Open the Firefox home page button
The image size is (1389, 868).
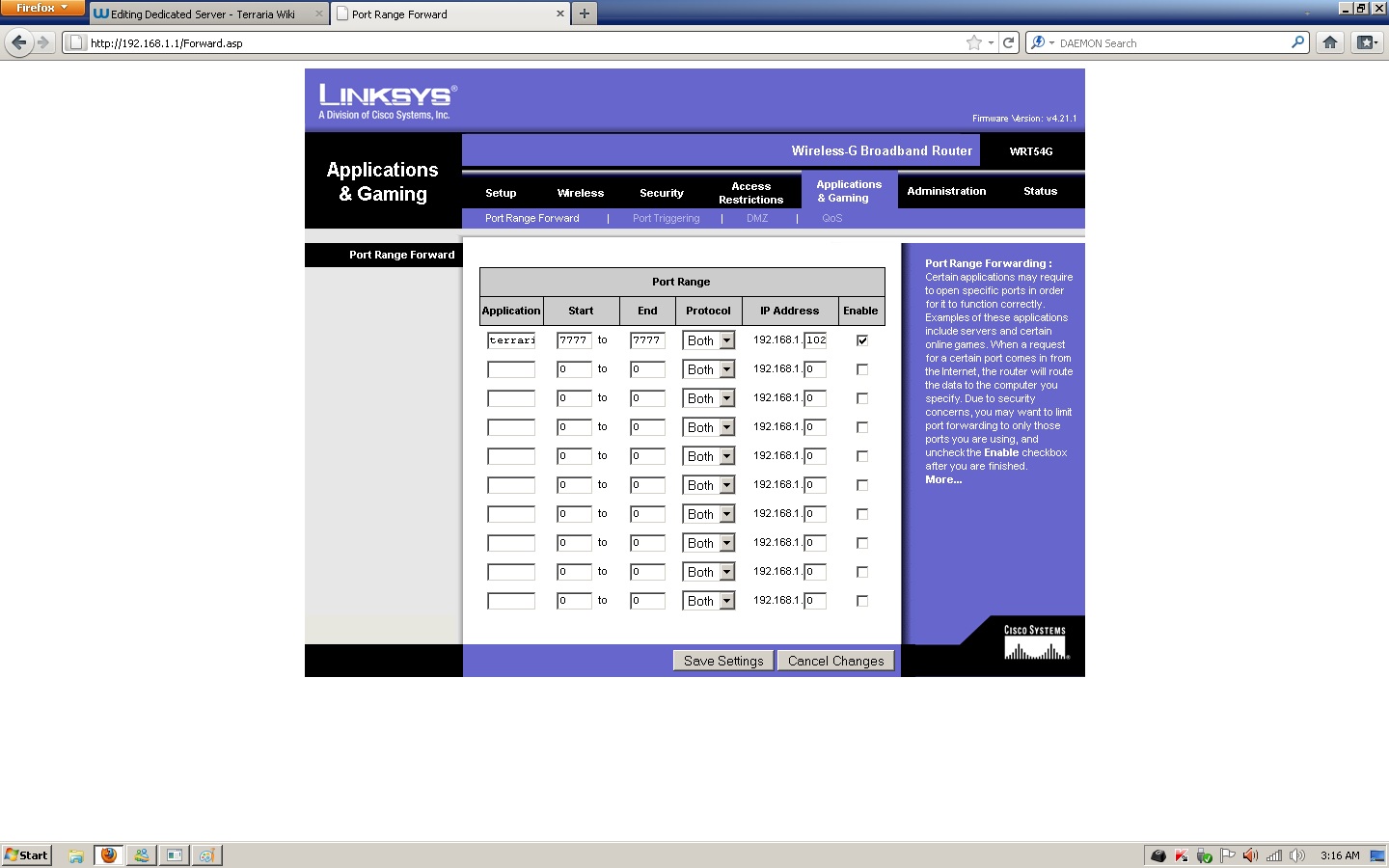pyautogui.click(x=1330, y=42)
